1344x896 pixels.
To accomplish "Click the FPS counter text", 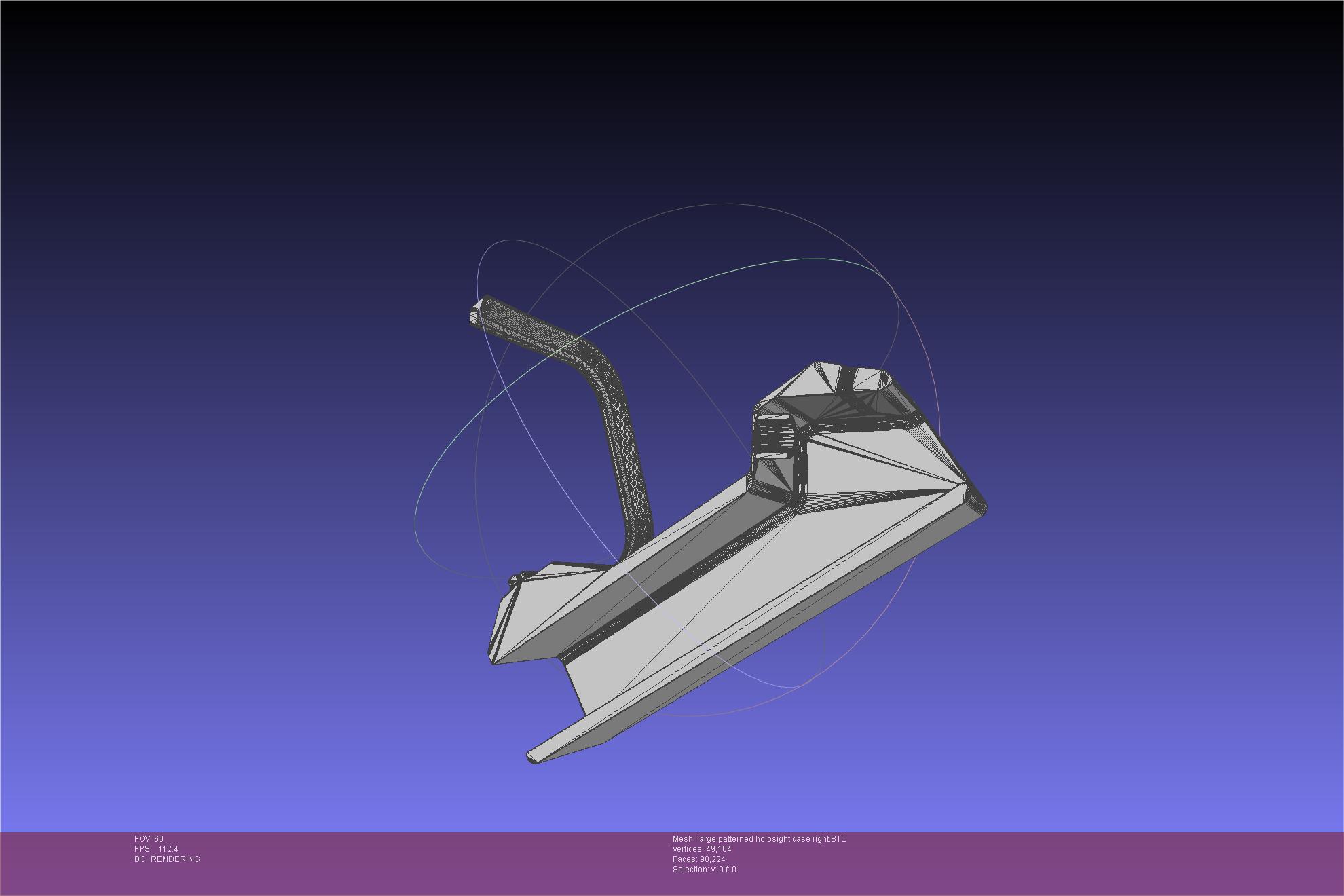I will 156,848.
